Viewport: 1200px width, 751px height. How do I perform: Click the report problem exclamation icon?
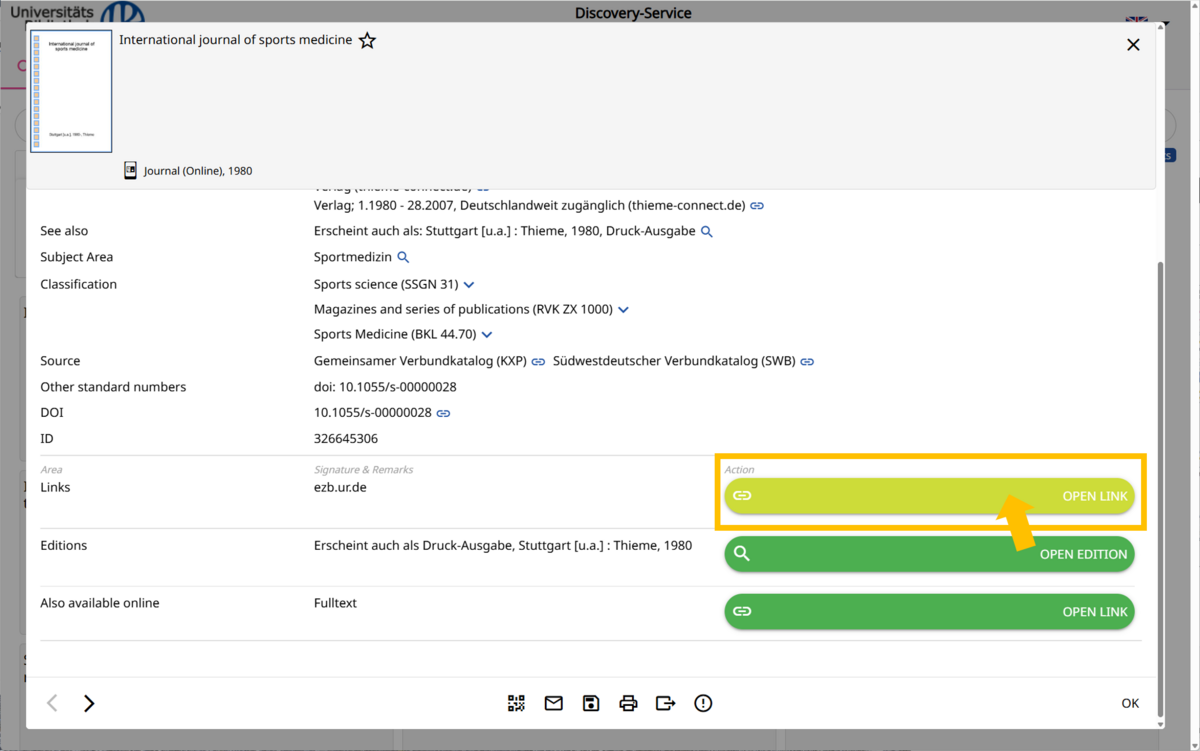pos(703,704)
